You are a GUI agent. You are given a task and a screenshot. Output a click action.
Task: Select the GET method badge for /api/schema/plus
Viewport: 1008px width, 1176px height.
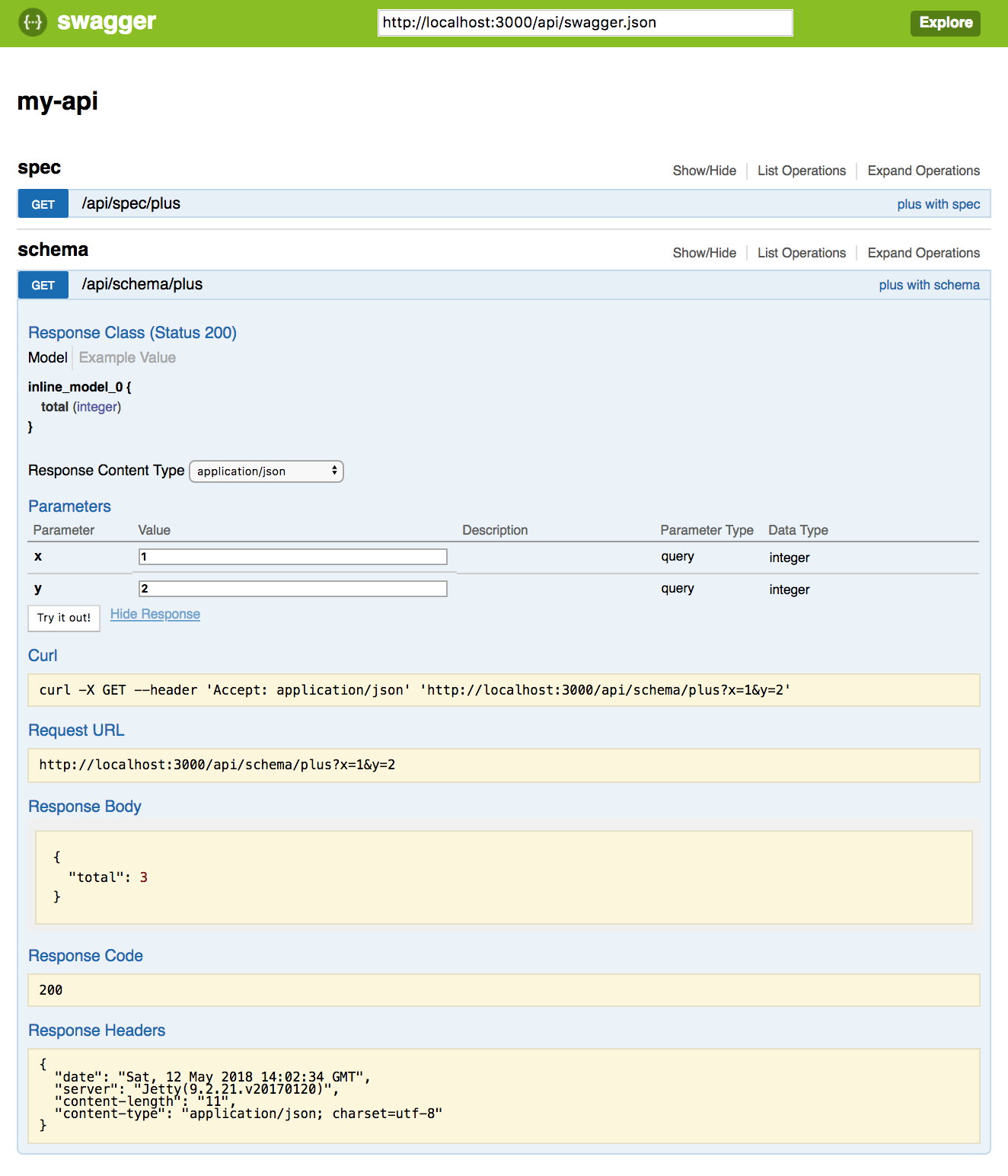43,284
